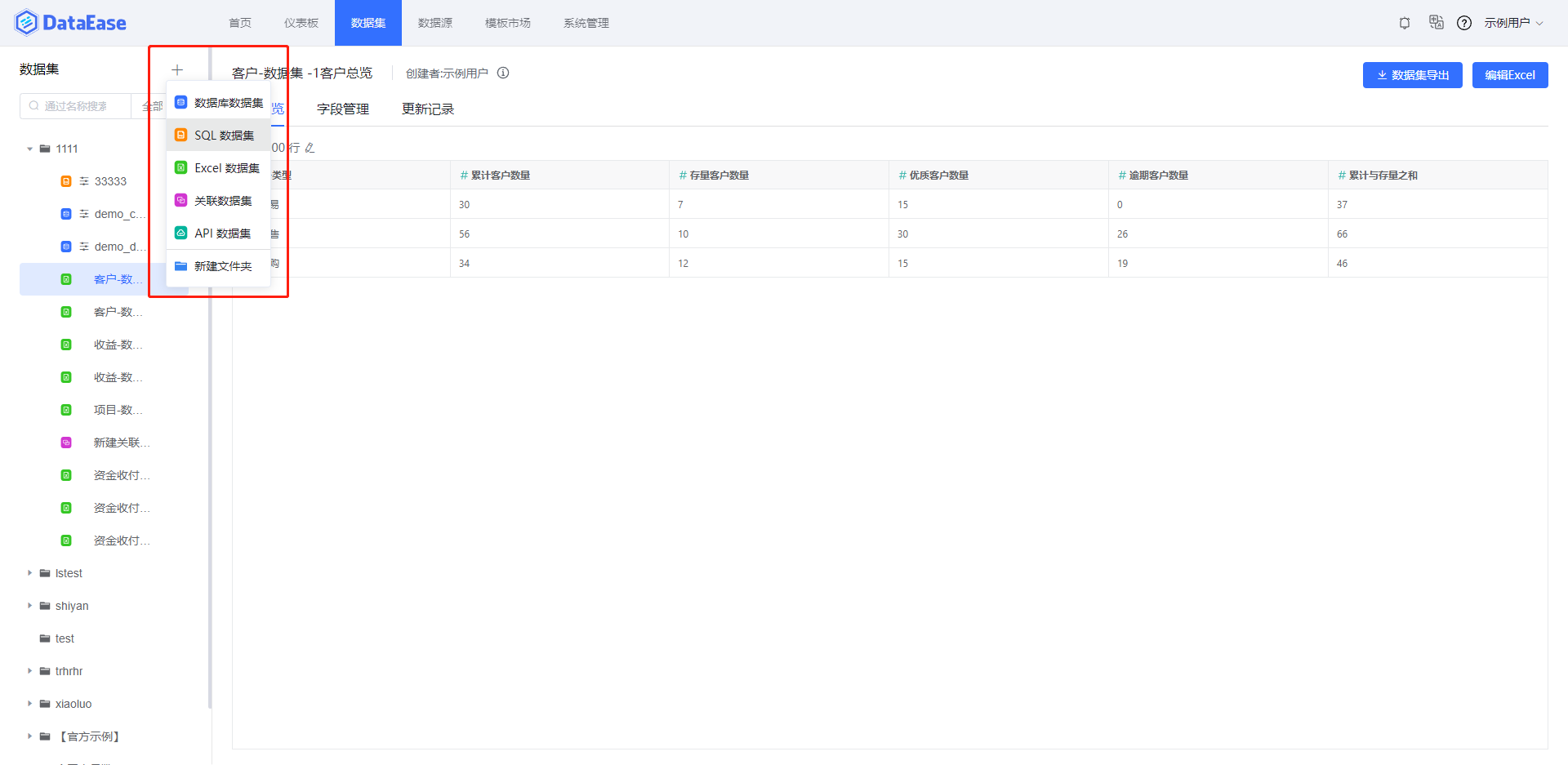Open the 示例用户 account dropdown

(1513, 23)
